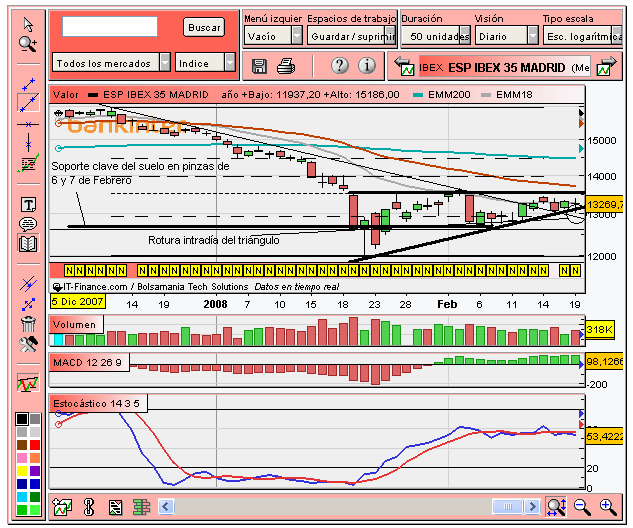The width and height of the screenshot is (633, 528).
Task: Print the chart with printer icon
Action: coord(286,66)
